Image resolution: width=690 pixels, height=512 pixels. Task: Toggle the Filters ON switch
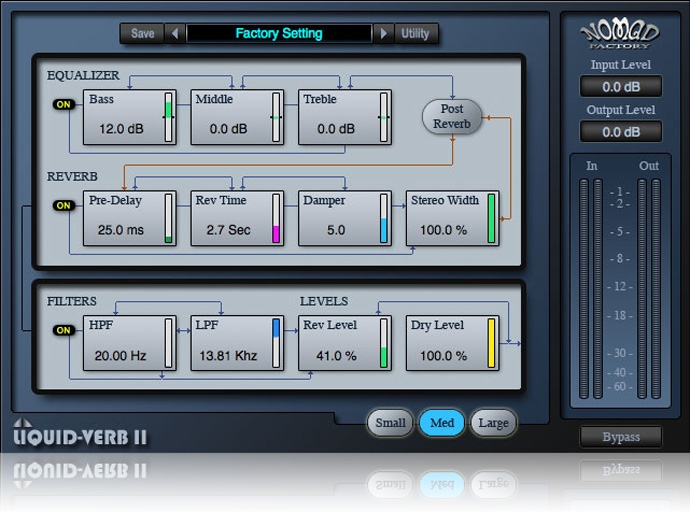65,330
